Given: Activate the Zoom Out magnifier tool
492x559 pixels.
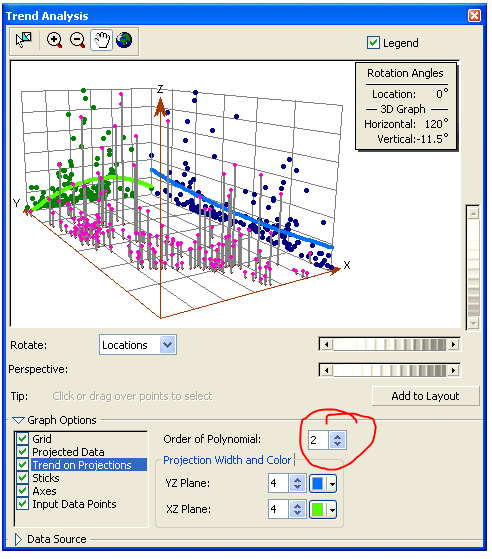Looking at the screenshot, I should click(77, 40).
